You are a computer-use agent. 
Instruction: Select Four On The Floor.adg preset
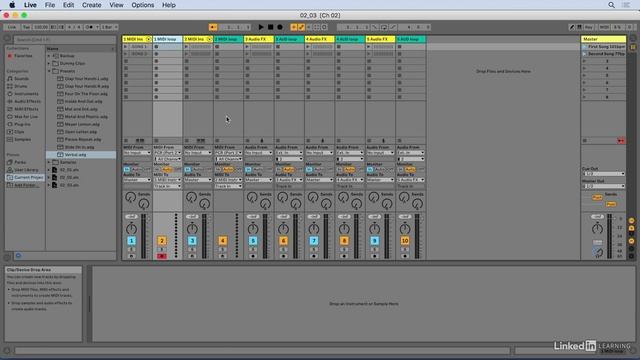click(87, 94)
